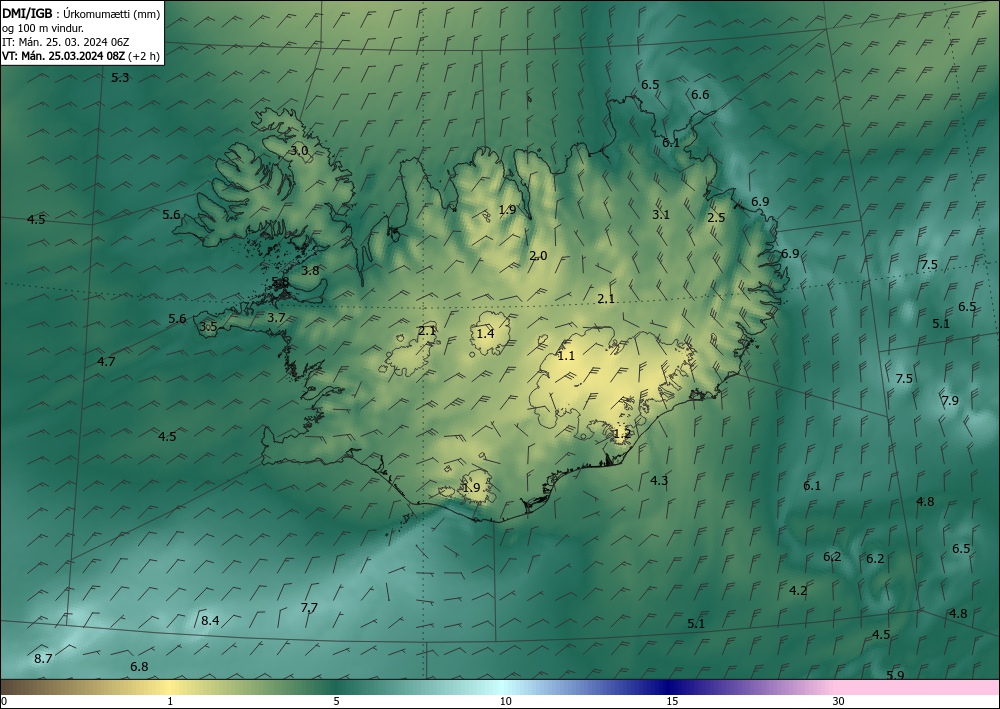The width and height of the screenshot is (1000, 709).
Task: Click the 'VT: Mán. 25.03.2024 08Z (+2 h)' line
Action: click(x=81, y=56)
